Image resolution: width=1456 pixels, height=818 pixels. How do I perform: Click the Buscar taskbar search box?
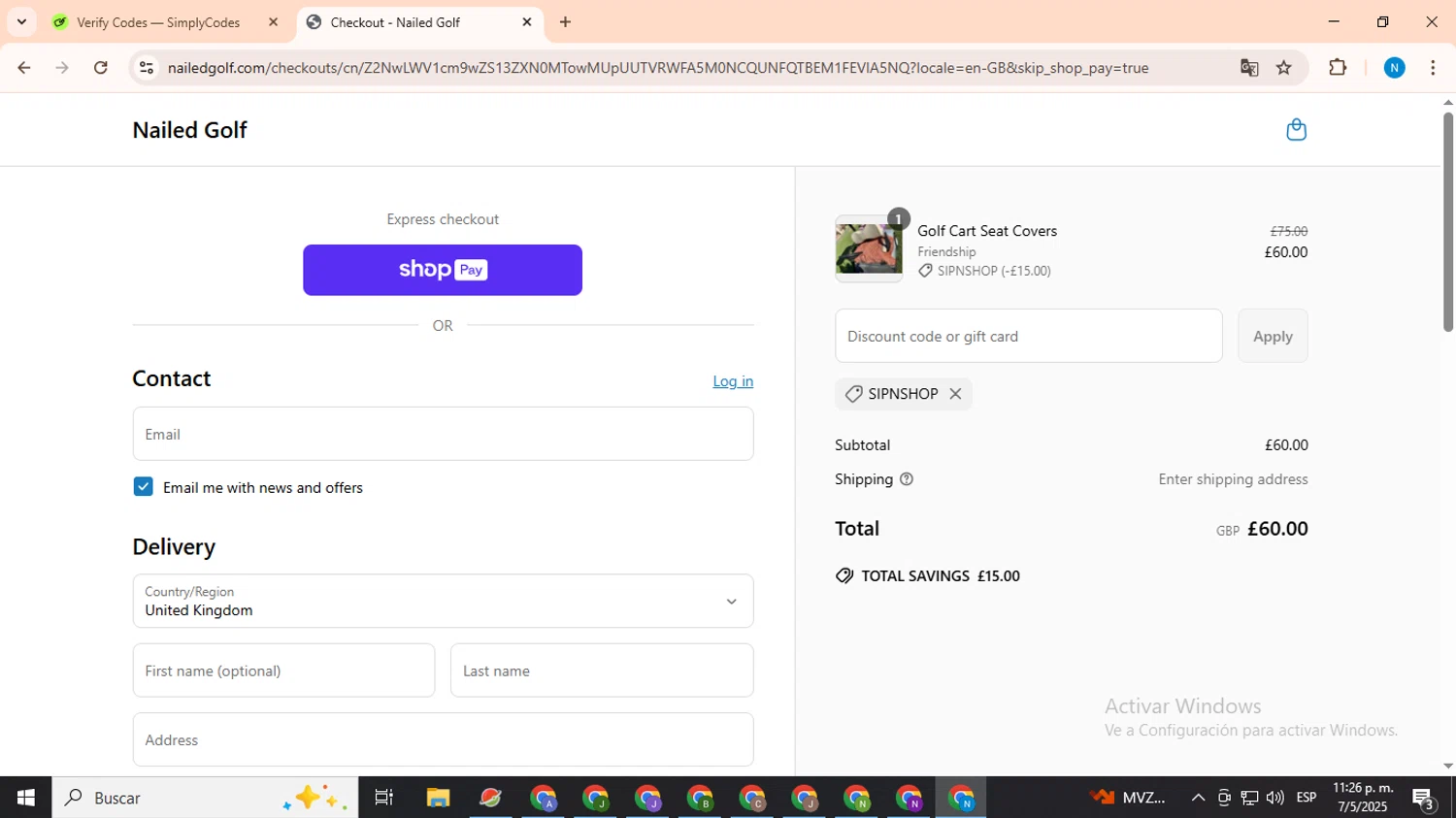coord(205,798)
